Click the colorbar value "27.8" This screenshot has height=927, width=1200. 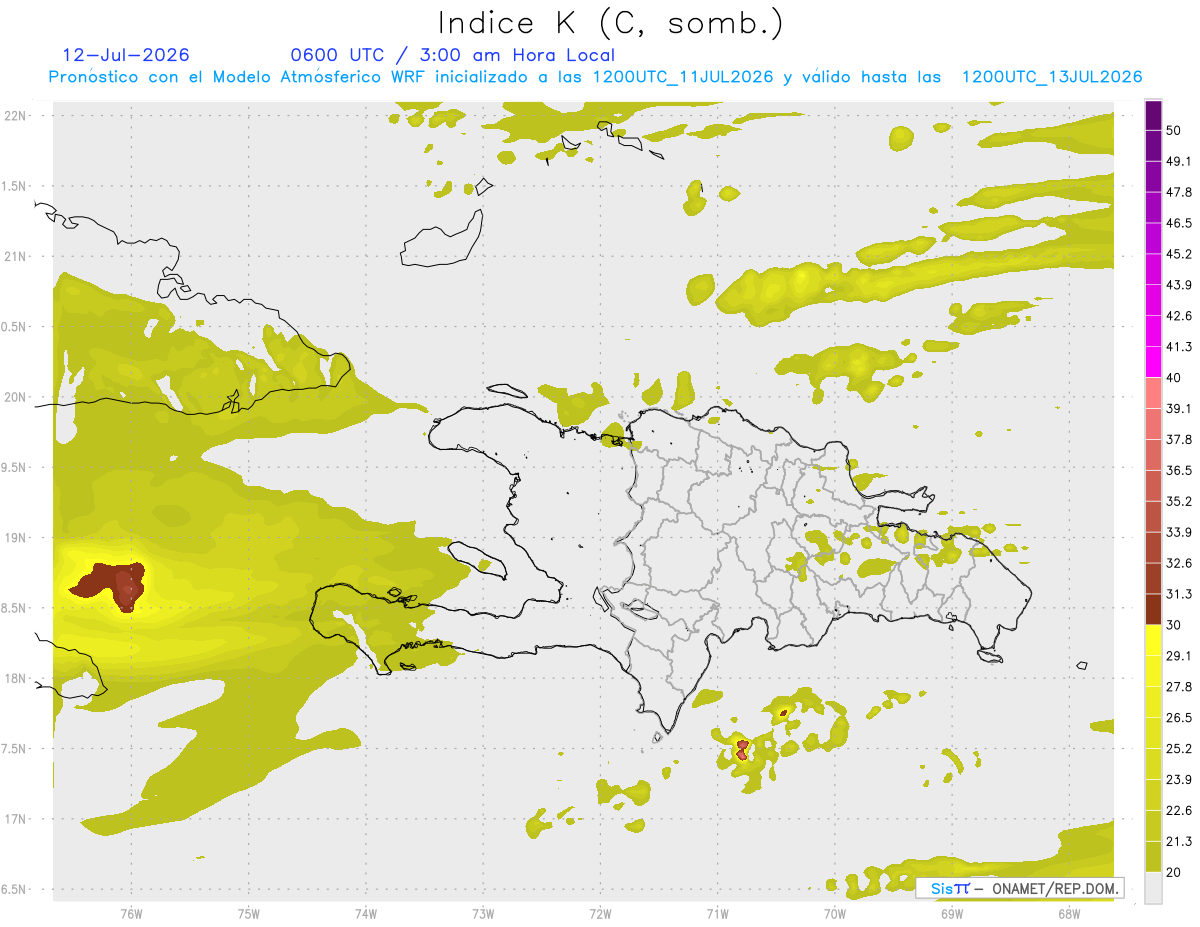pyautogui.click(x=1179, y=687)
